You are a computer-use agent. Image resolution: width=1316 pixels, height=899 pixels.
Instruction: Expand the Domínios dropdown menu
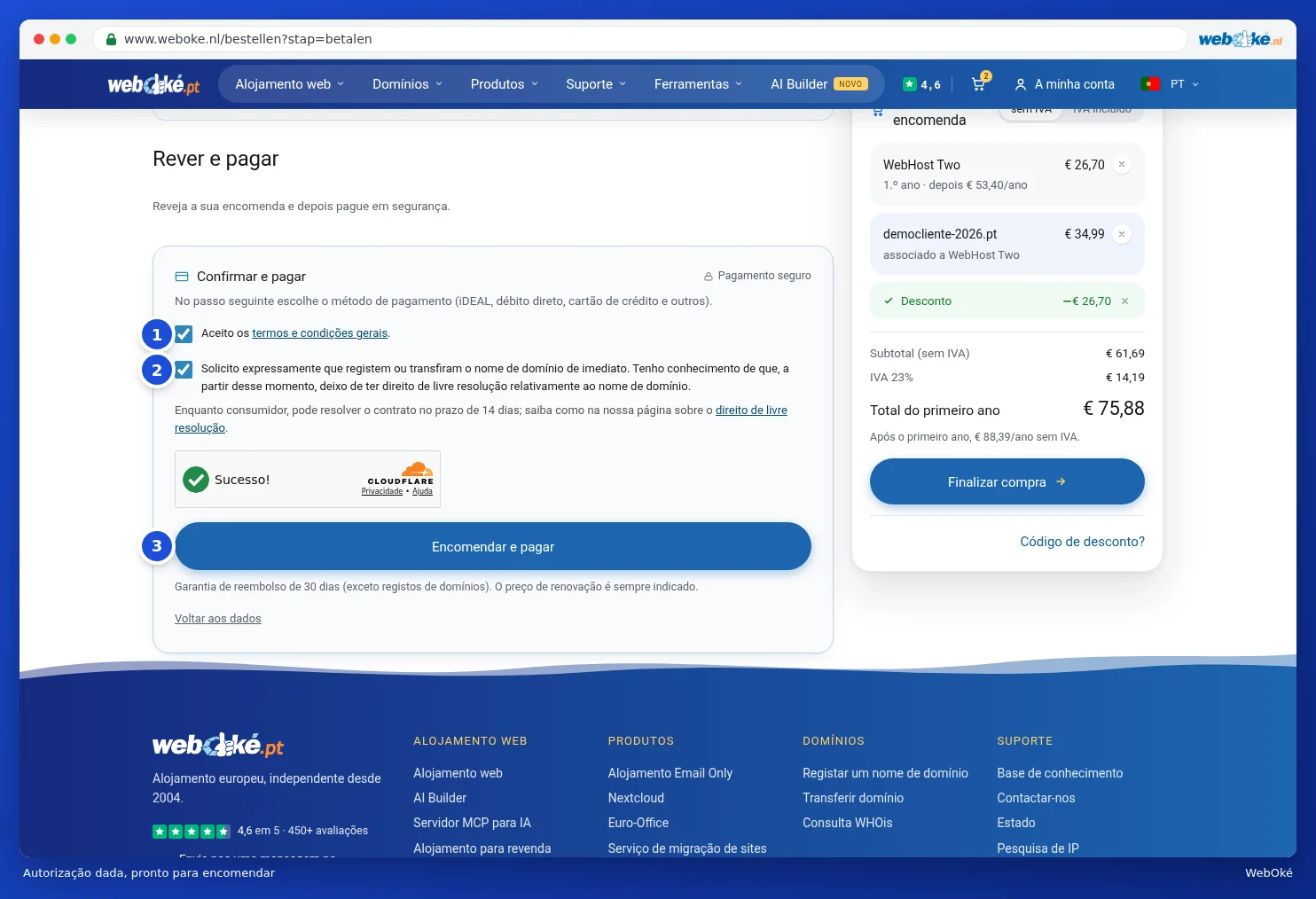pos(407,84)
